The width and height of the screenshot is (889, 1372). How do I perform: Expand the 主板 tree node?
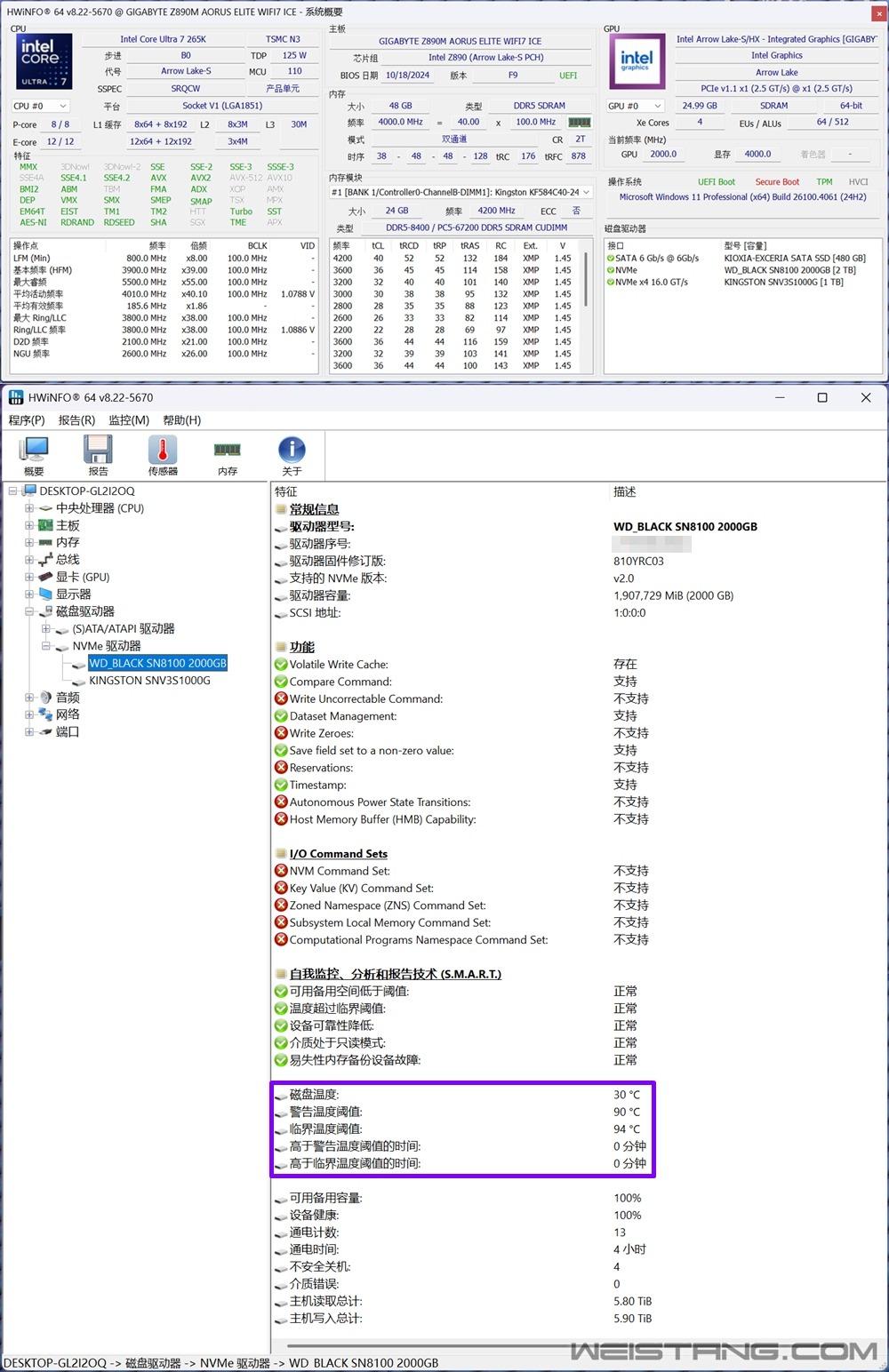(29, 526)
